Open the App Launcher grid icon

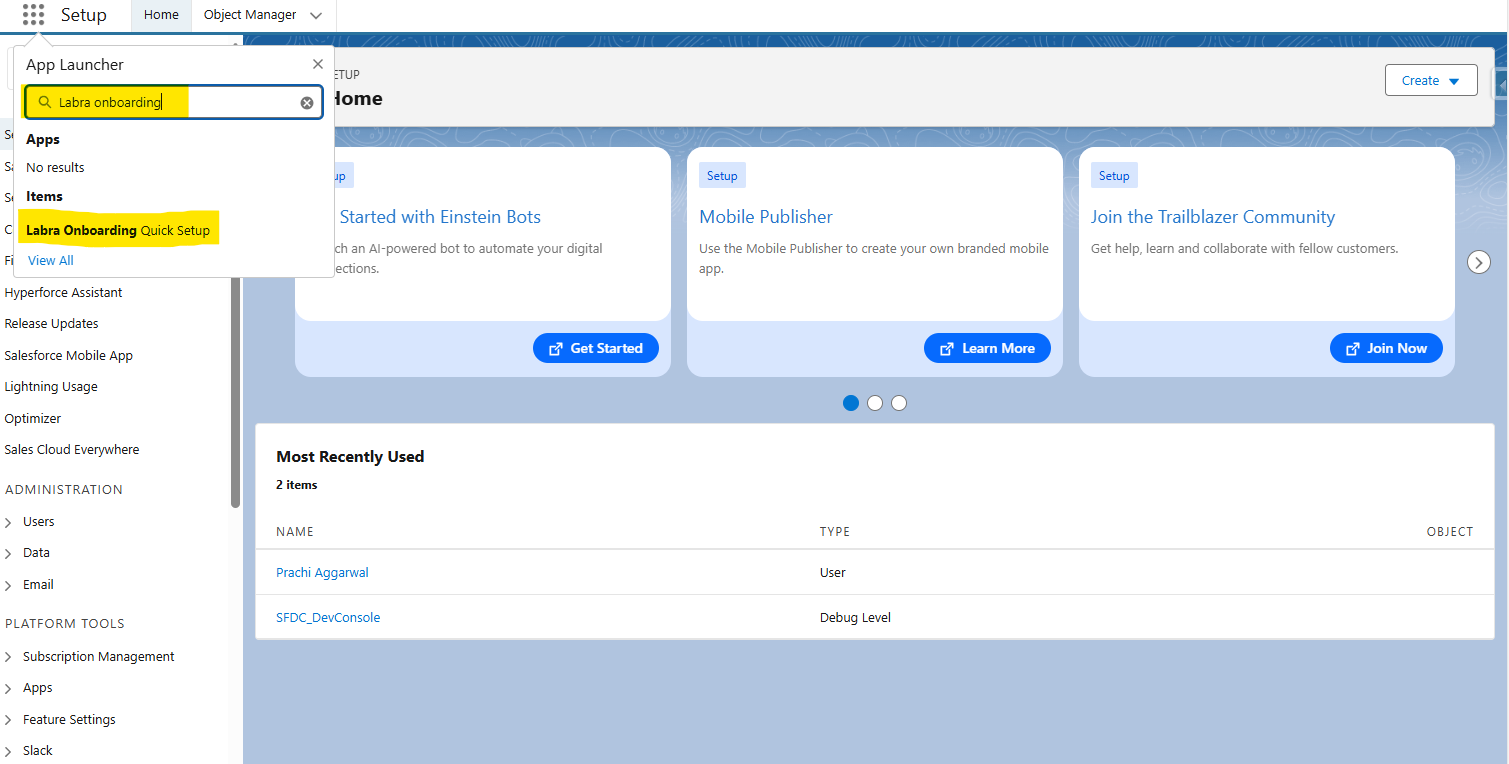33,15
